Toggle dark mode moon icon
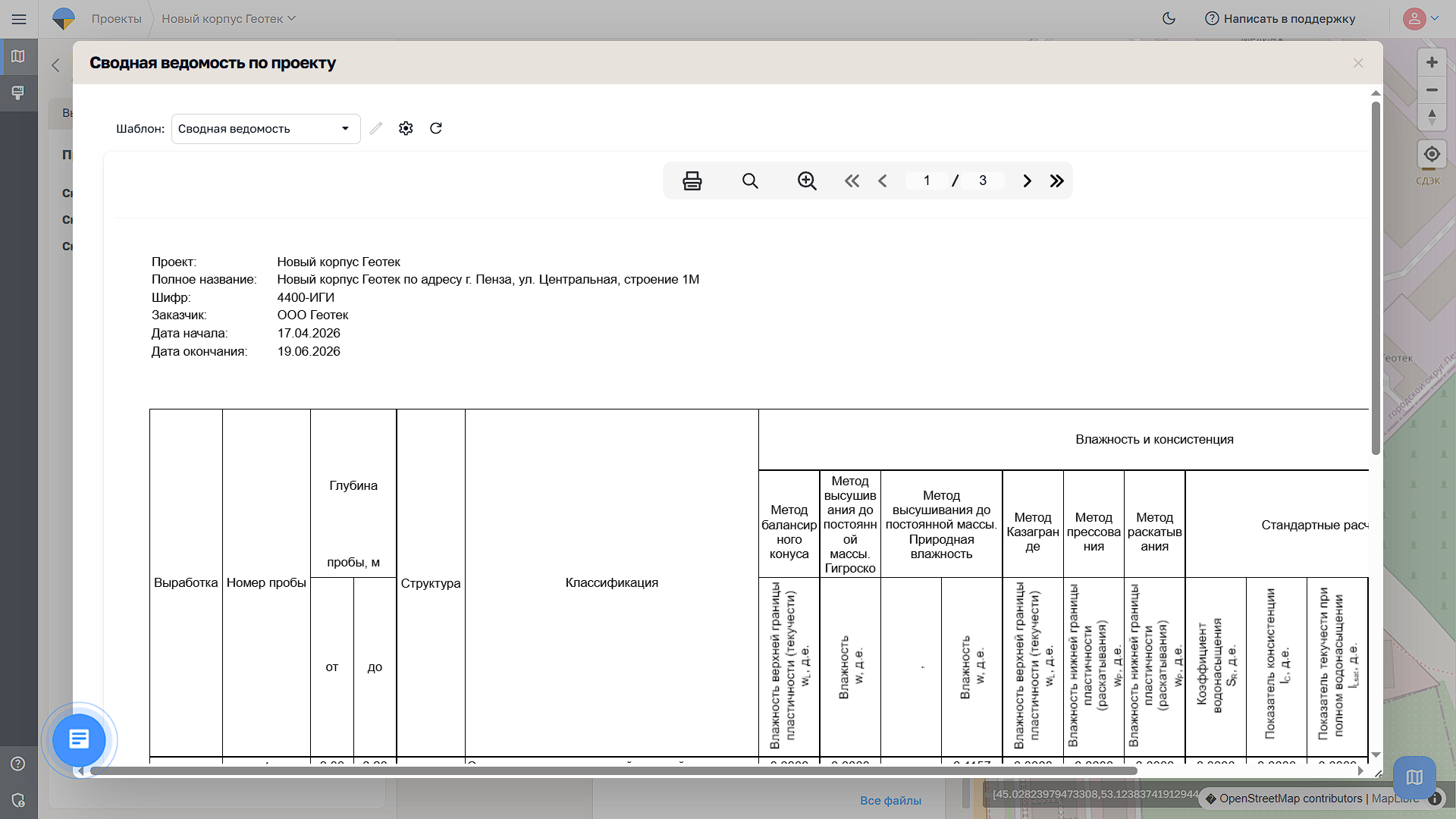The width and height of the screenshot is (1456, 819). tap(1169, 18)
